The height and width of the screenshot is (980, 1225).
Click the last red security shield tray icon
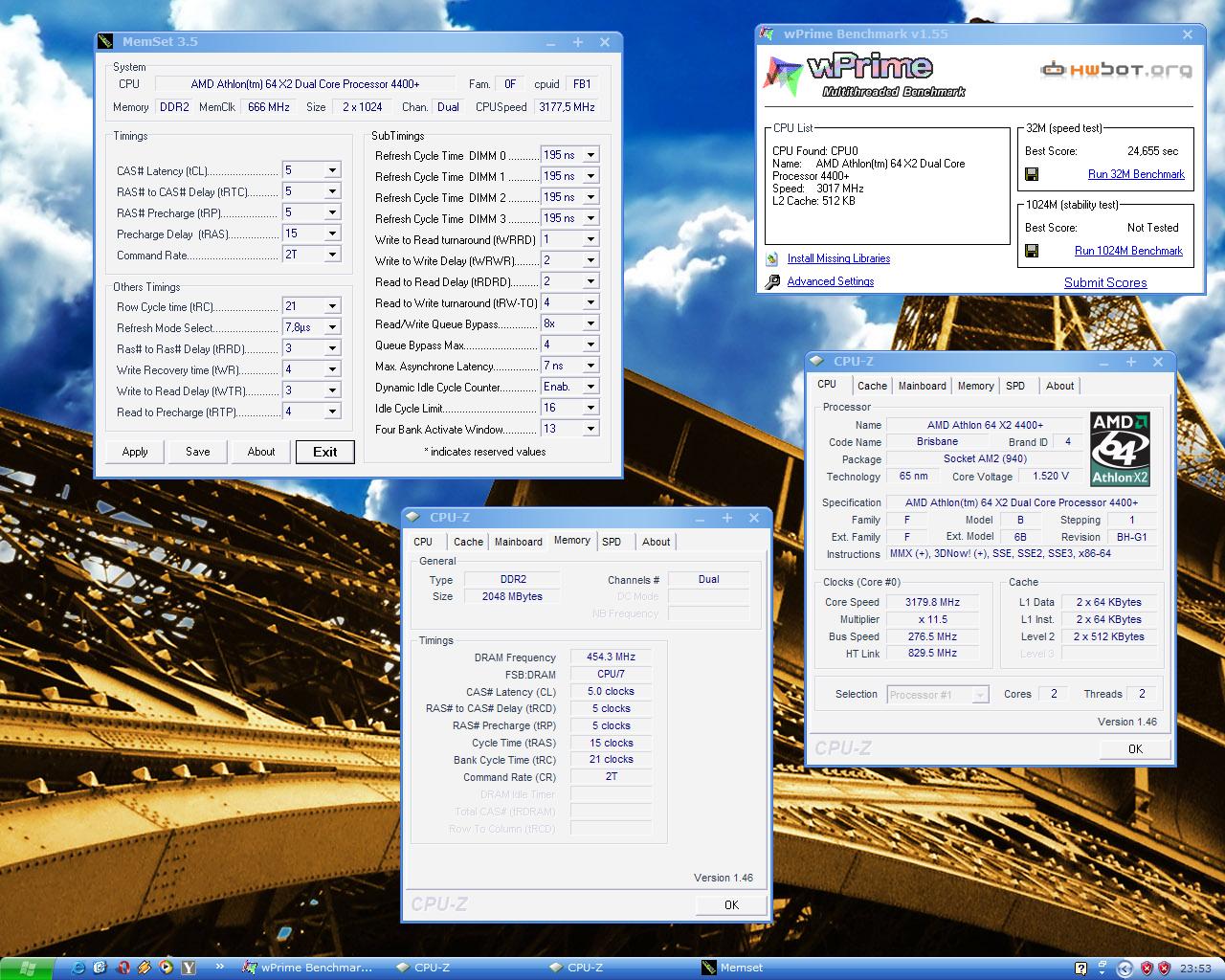click(1165, 969)
